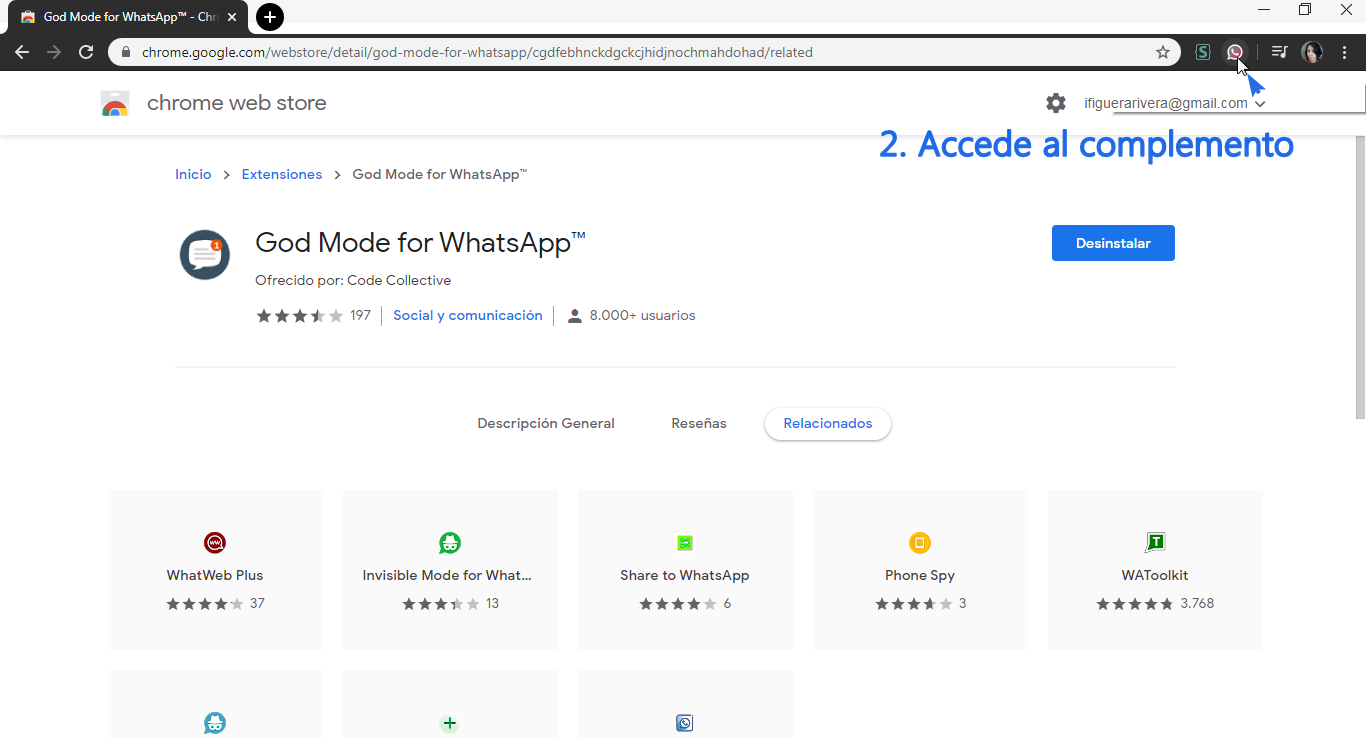Reload the page with refresh icon
Viewport: 1366px width, 738px height.
point(86,52)
